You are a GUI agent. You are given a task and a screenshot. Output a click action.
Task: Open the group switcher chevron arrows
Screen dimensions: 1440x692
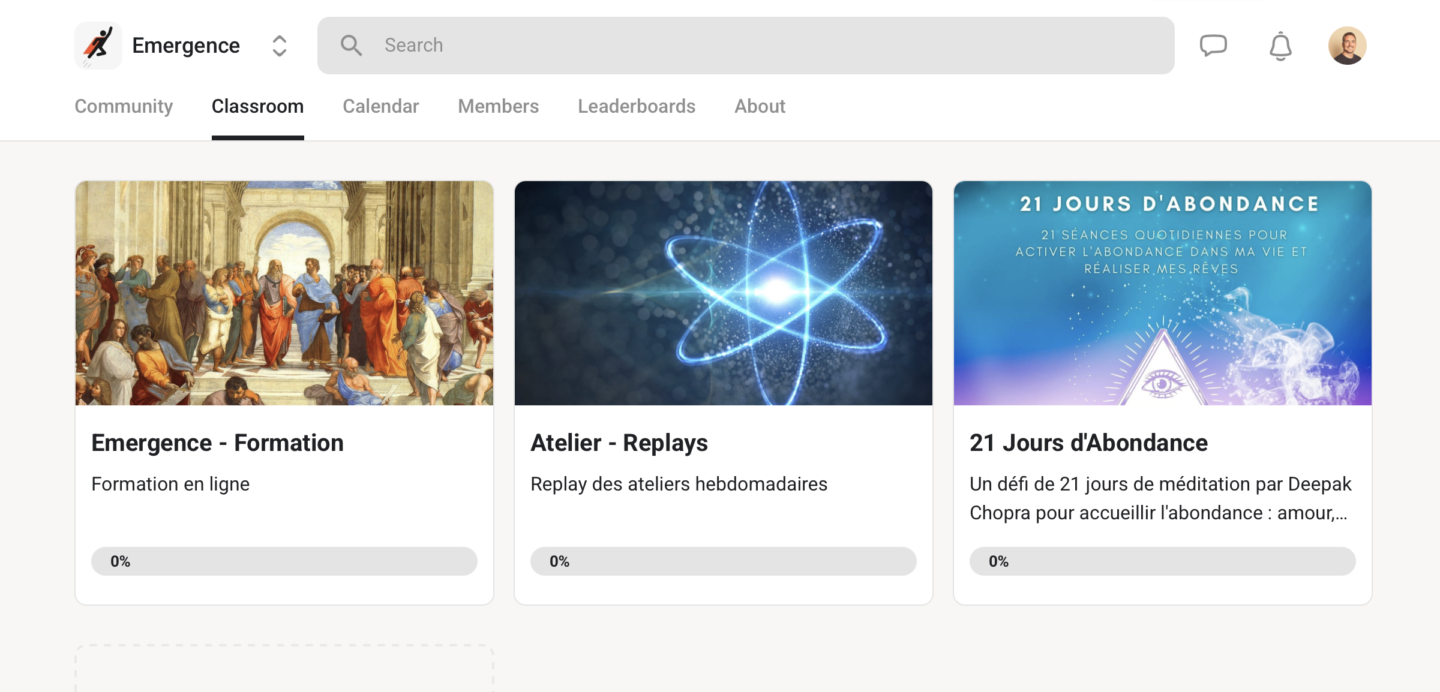coord(280,45)
